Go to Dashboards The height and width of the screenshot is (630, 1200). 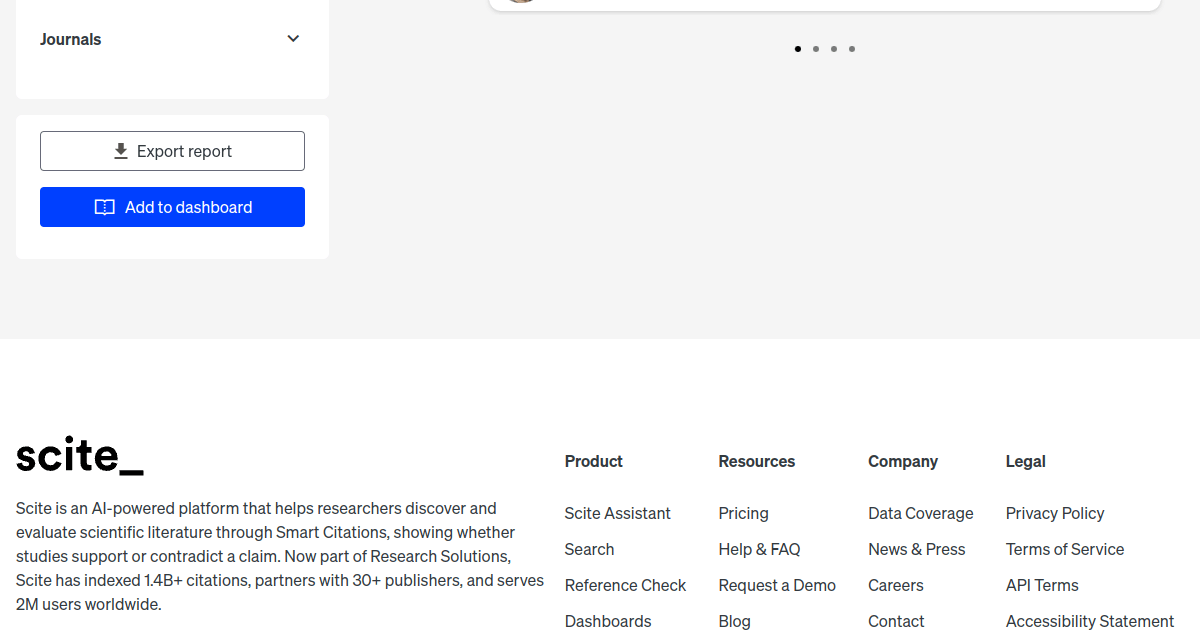pyautogui.click(x=608, y=621)
